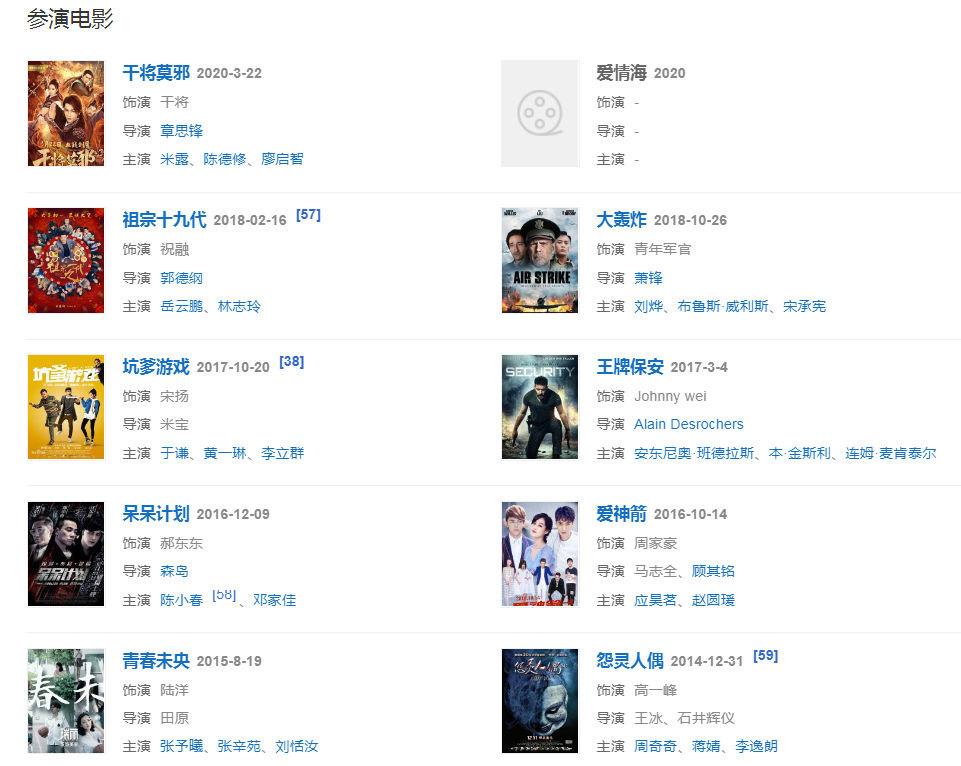The image size is (961, 766).
Task: Click the 怨灵人偶 movie poster
Action: (x=540, y=701)
